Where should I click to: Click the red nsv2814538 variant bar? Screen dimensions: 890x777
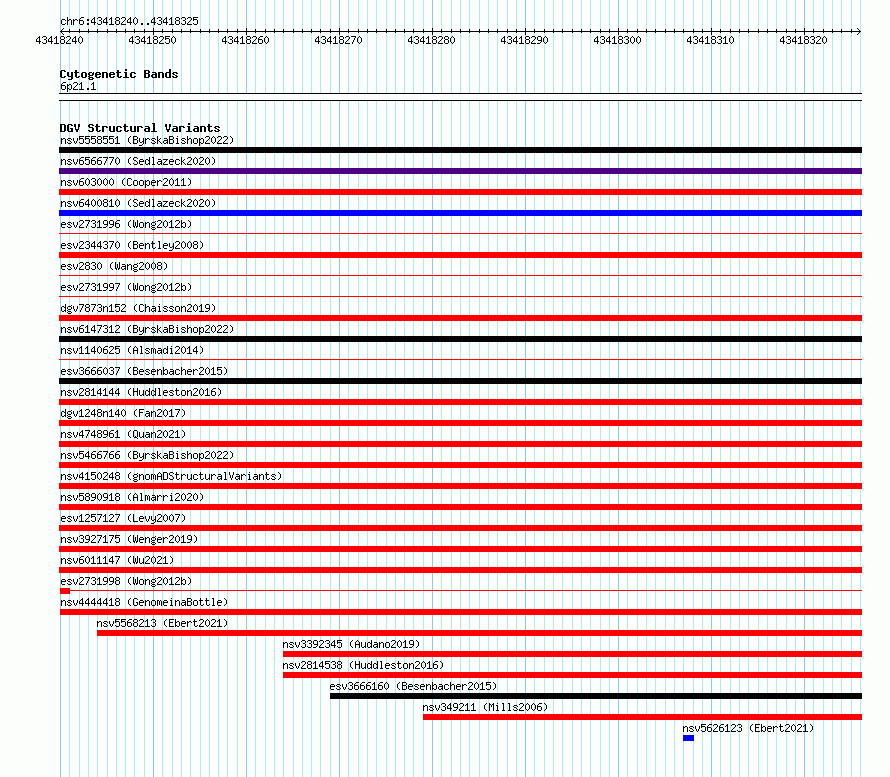(x=573, y=675)
